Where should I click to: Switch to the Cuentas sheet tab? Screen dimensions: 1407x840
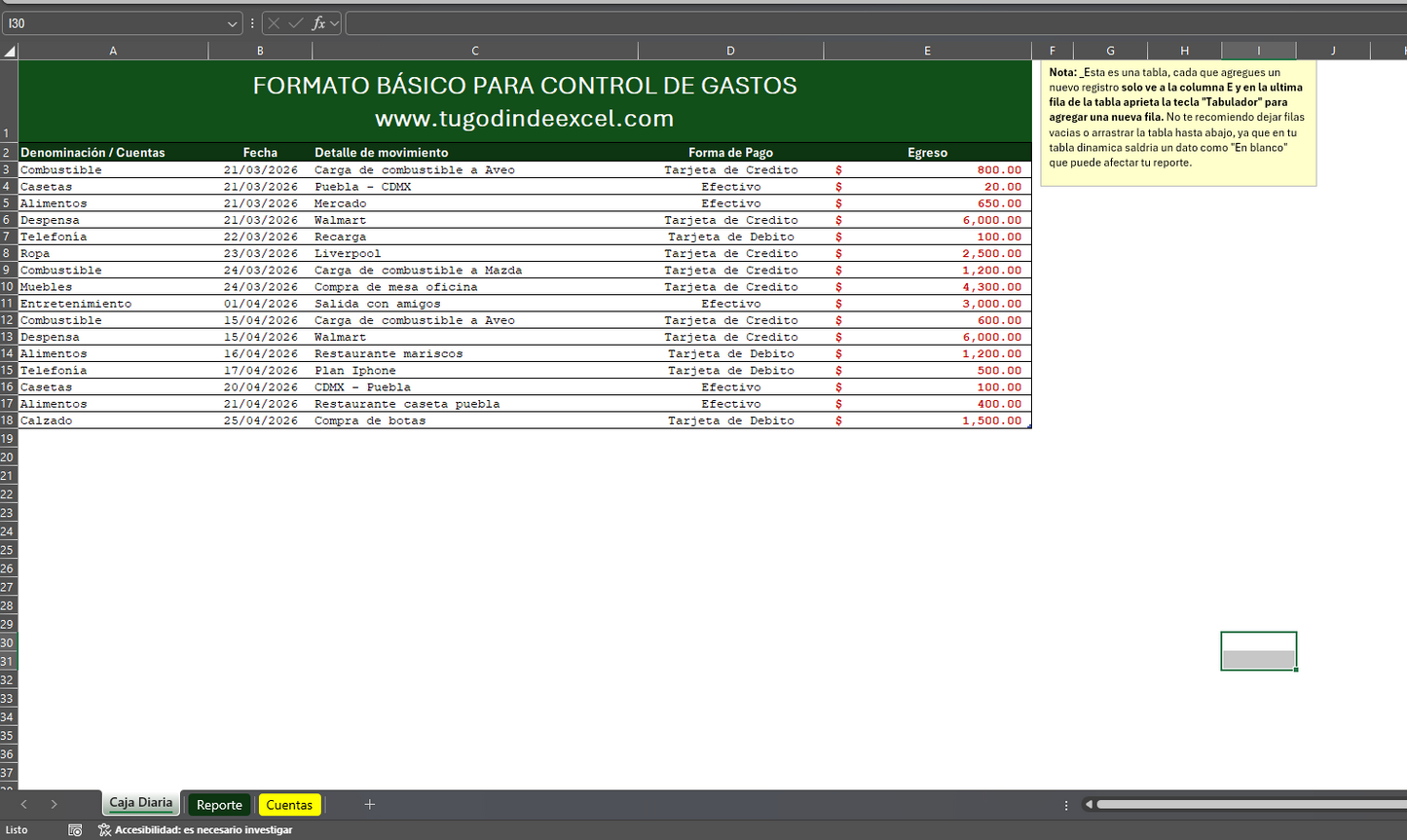[x=289, y=805]
